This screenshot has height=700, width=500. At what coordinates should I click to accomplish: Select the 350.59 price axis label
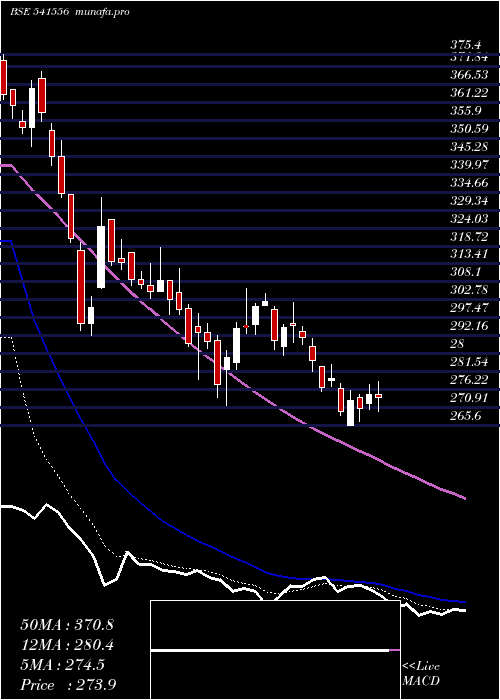pyautogui.click(x=469, y=129)
